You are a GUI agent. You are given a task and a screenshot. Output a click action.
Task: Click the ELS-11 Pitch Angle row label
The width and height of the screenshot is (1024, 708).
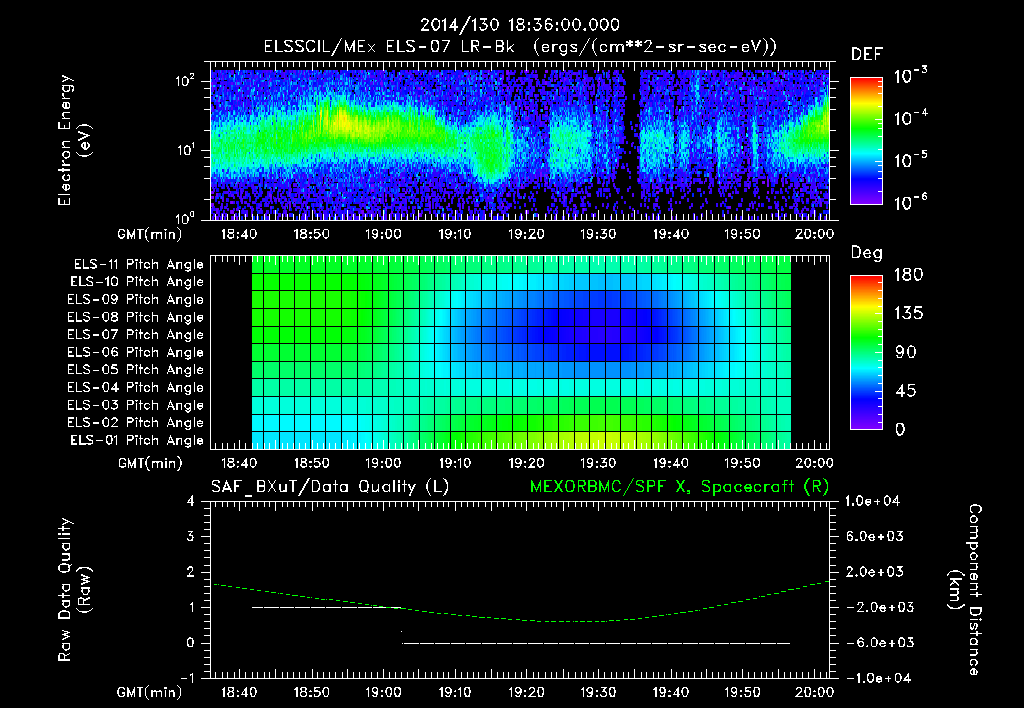tap(138, 265)
